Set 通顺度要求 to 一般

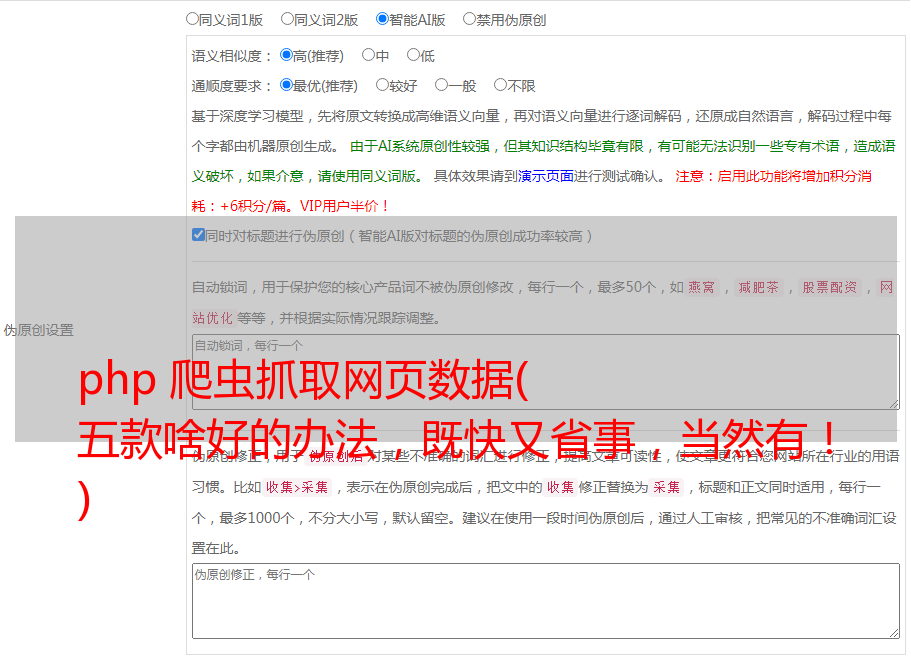coord(442,85)
